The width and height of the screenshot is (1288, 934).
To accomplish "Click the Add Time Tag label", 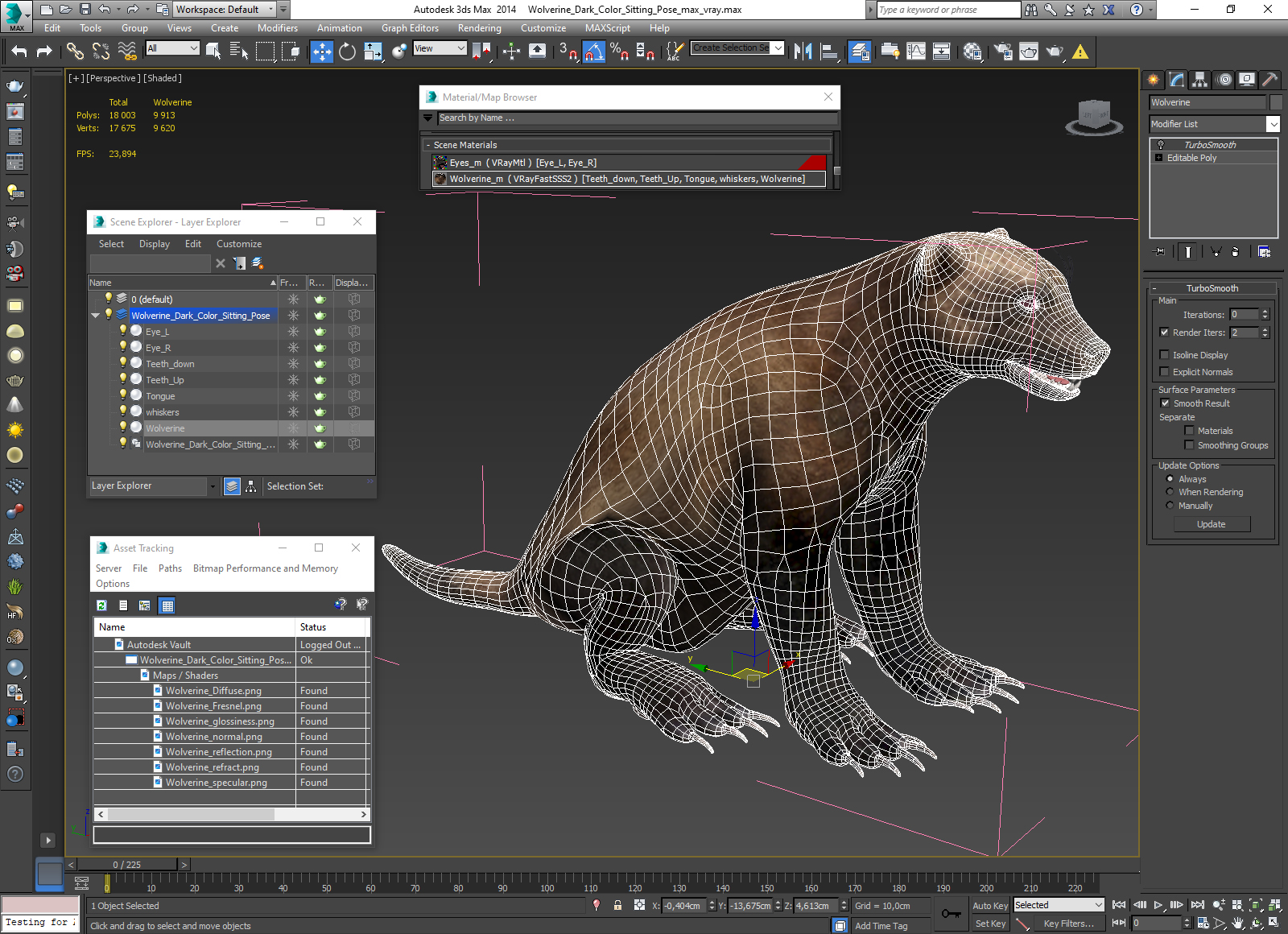I will click(x=881, y=926).
